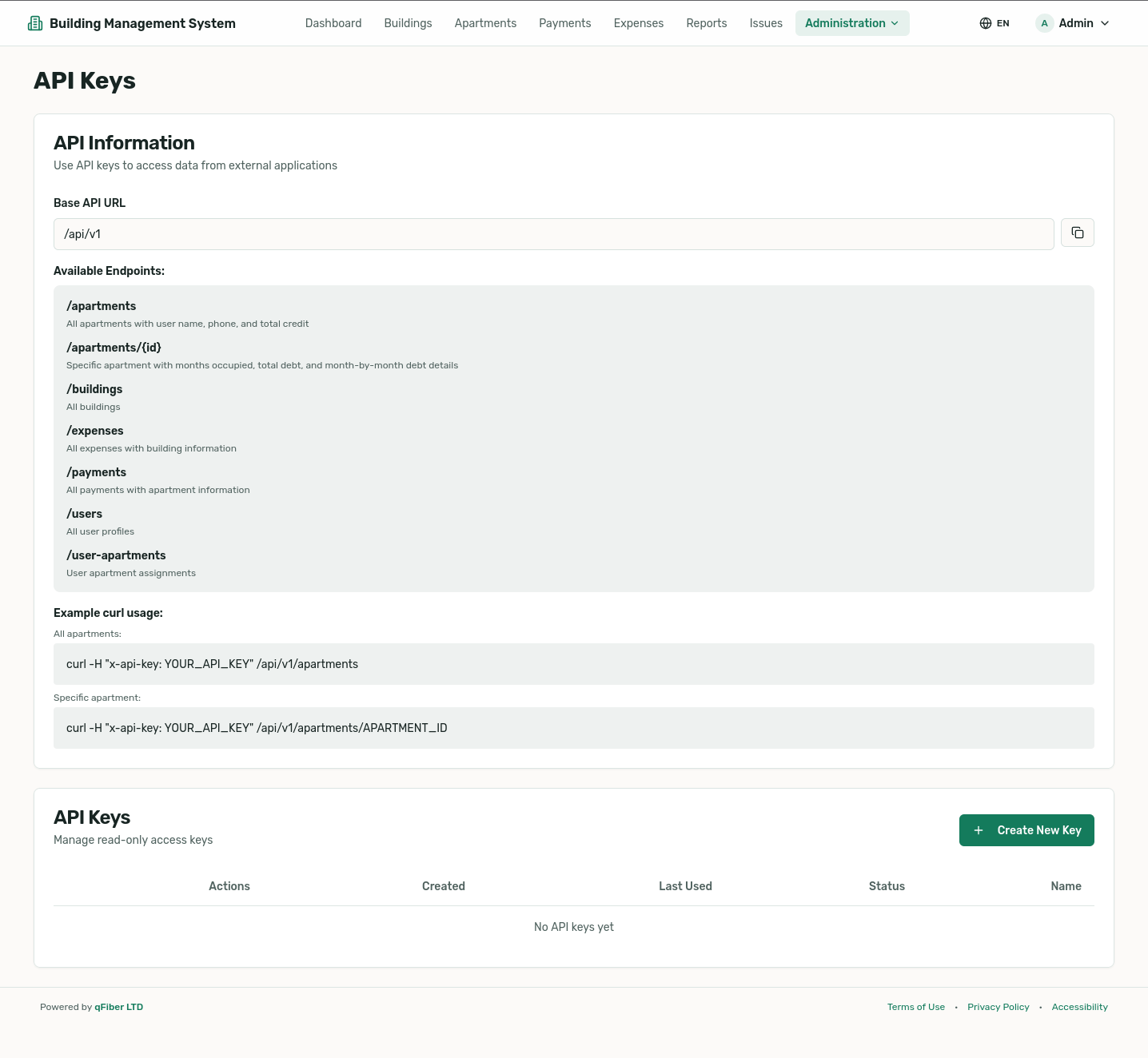Navigate to Apartments

click(485, 23)
